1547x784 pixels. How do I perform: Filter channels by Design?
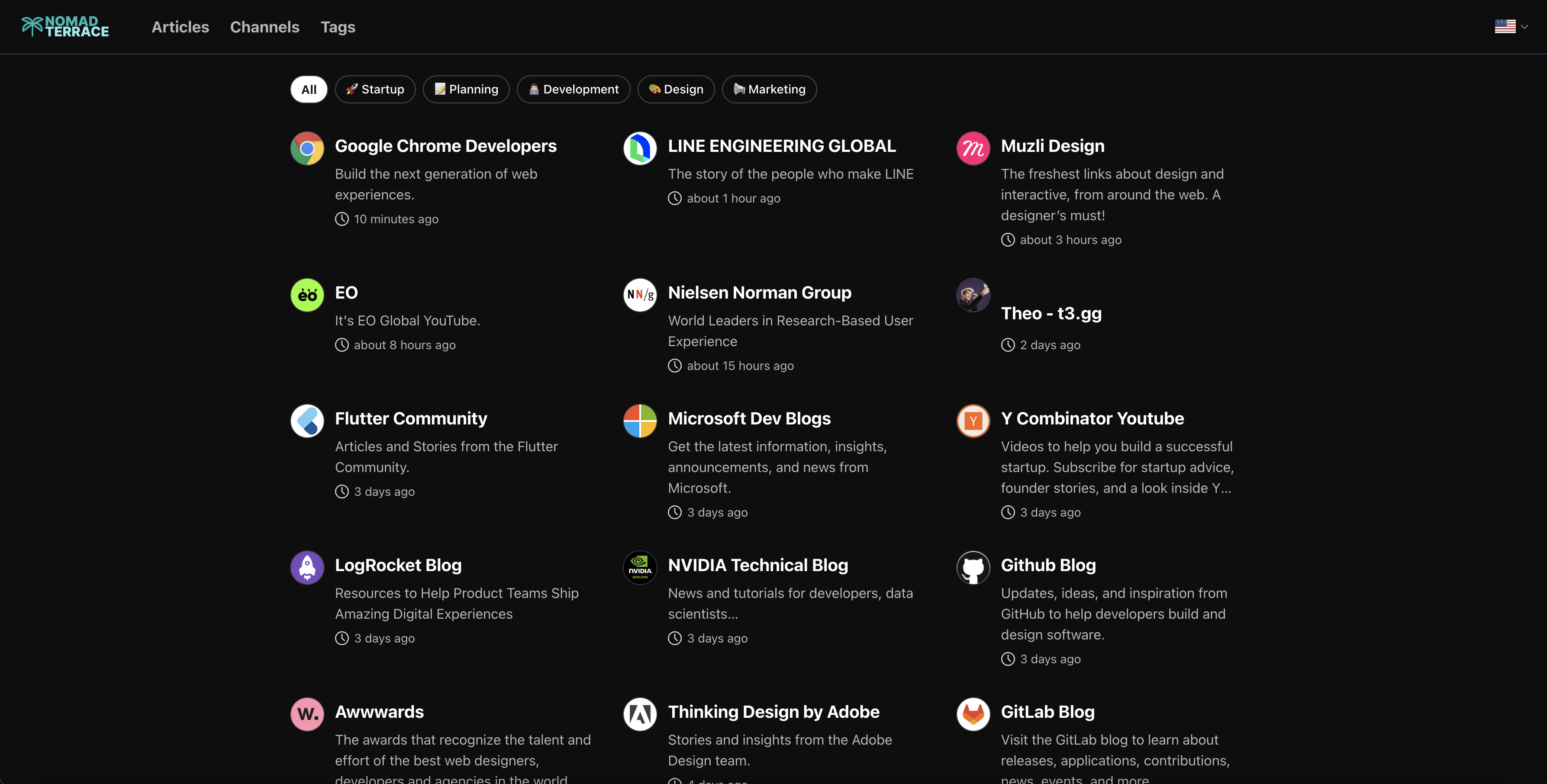[676, 90]
